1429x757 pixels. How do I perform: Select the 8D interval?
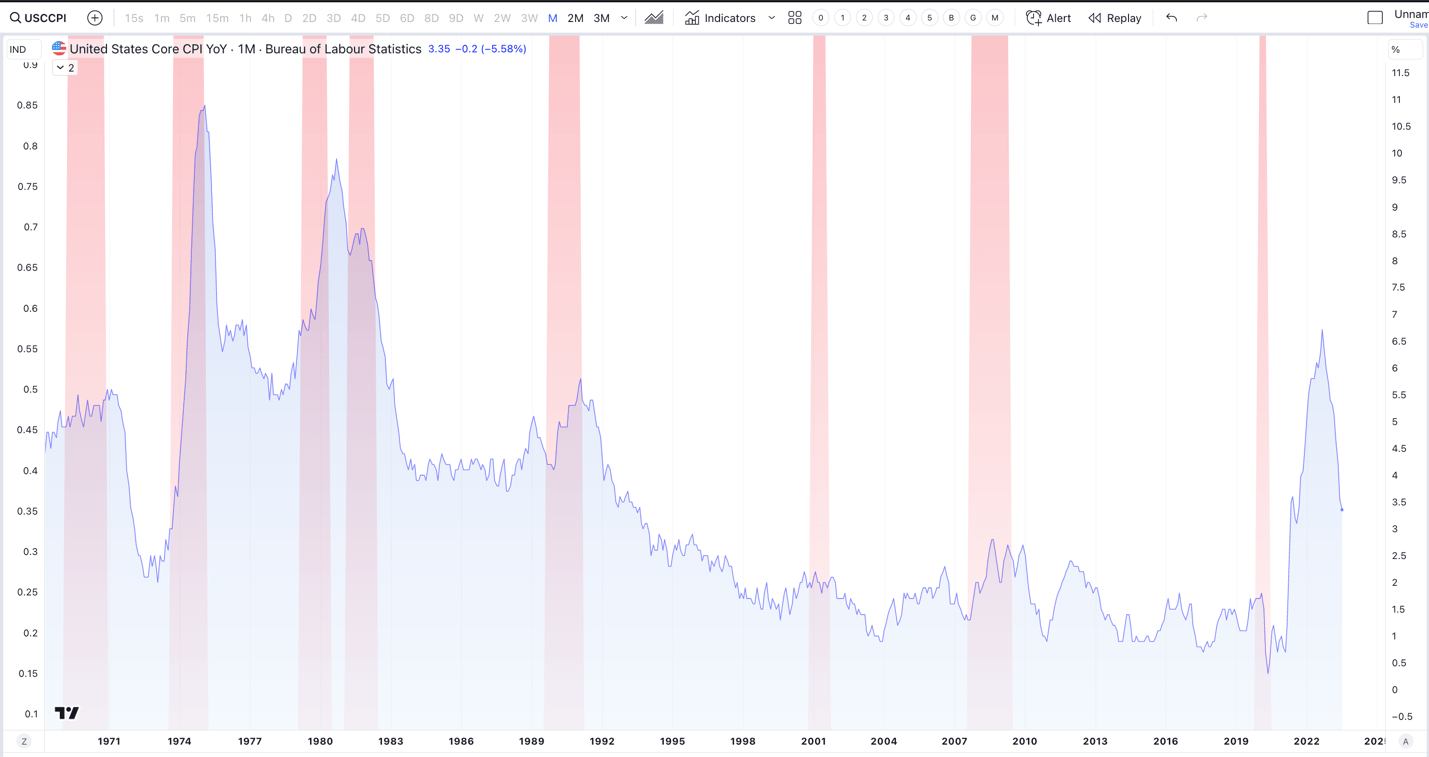(x=432, y=18)
